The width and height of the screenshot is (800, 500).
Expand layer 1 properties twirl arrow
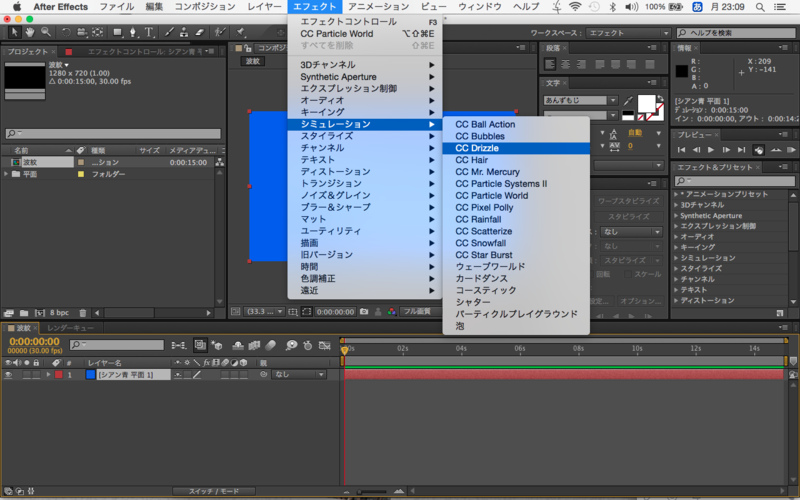(x=48, y=374)
